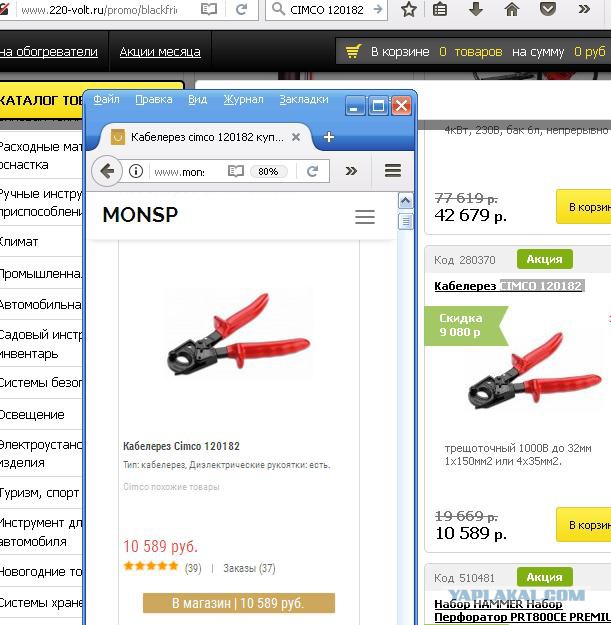Open the Садовый инструмент catalog category
The image size is (611, 625).
pos(40,344)
